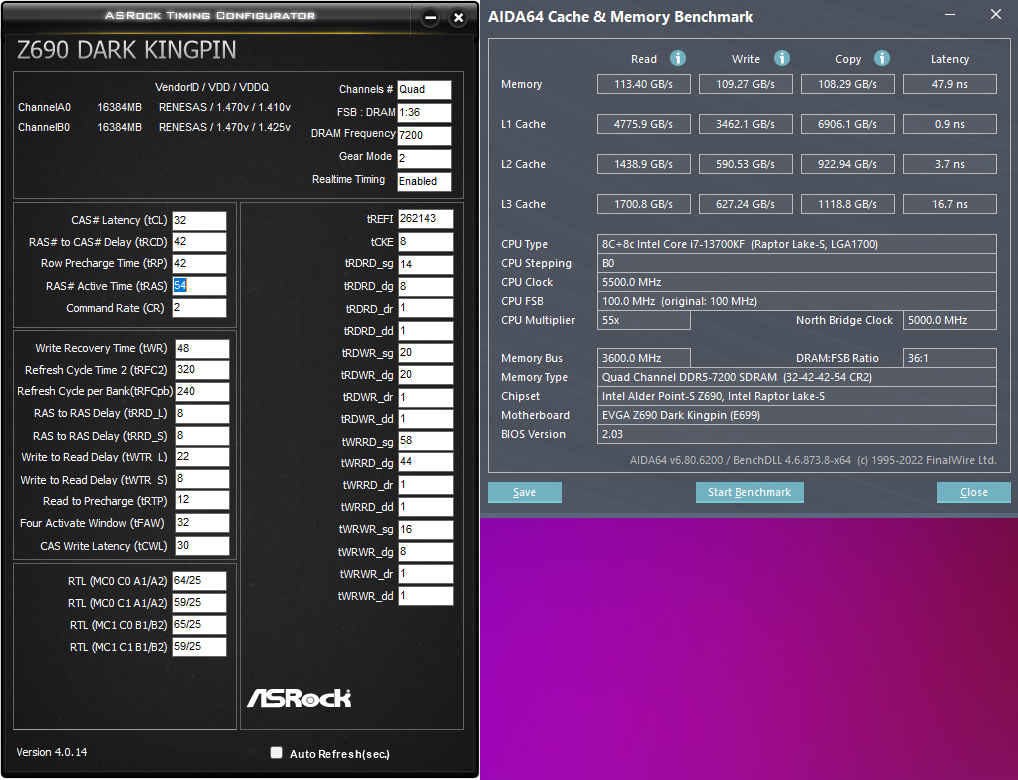Image resolution: width=1018 pixels, height=780 pixels.
Task: Click the Realtime Timing field showing Enabled
Action: 425,181
